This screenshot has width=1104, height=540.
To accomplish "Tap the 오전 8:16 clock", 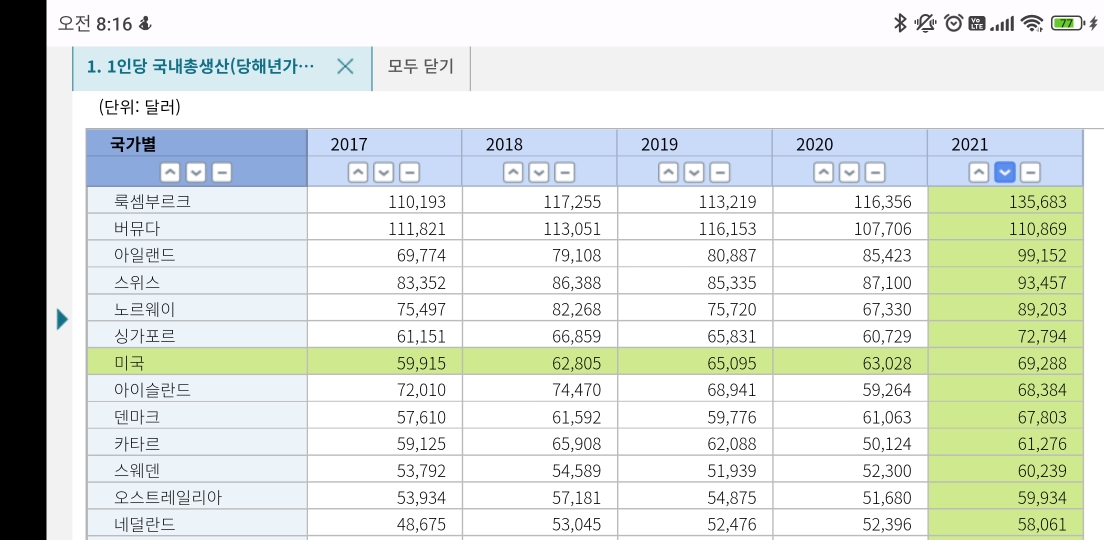I will point(95,23).
